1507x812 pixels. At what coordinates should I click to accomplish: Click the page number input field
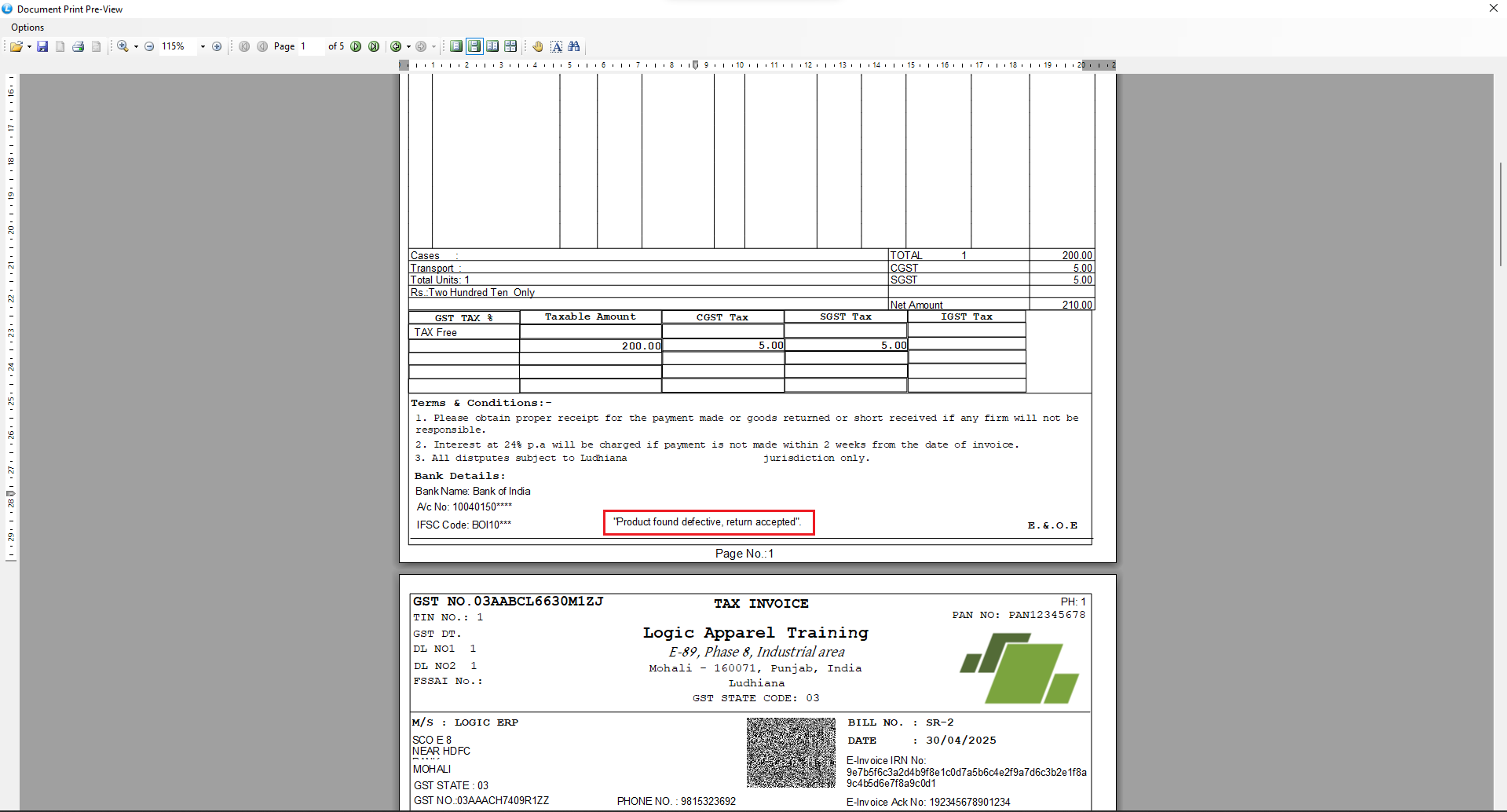click(310, 46)
